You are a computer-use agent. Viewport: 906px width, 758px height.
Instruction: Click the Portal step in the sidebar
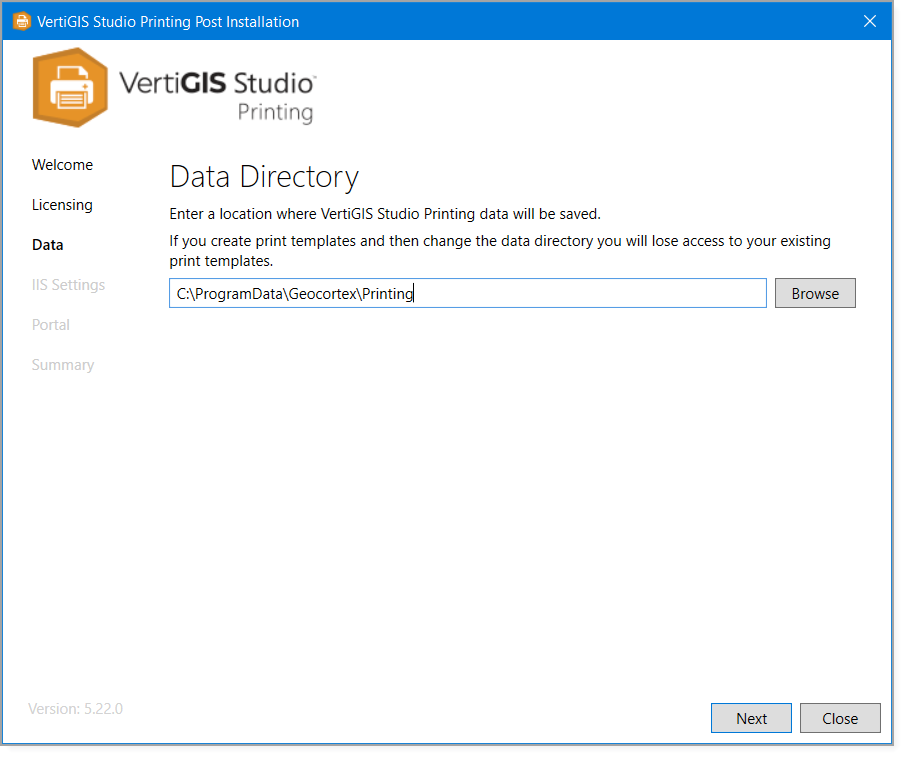click(x=51, y=325)
